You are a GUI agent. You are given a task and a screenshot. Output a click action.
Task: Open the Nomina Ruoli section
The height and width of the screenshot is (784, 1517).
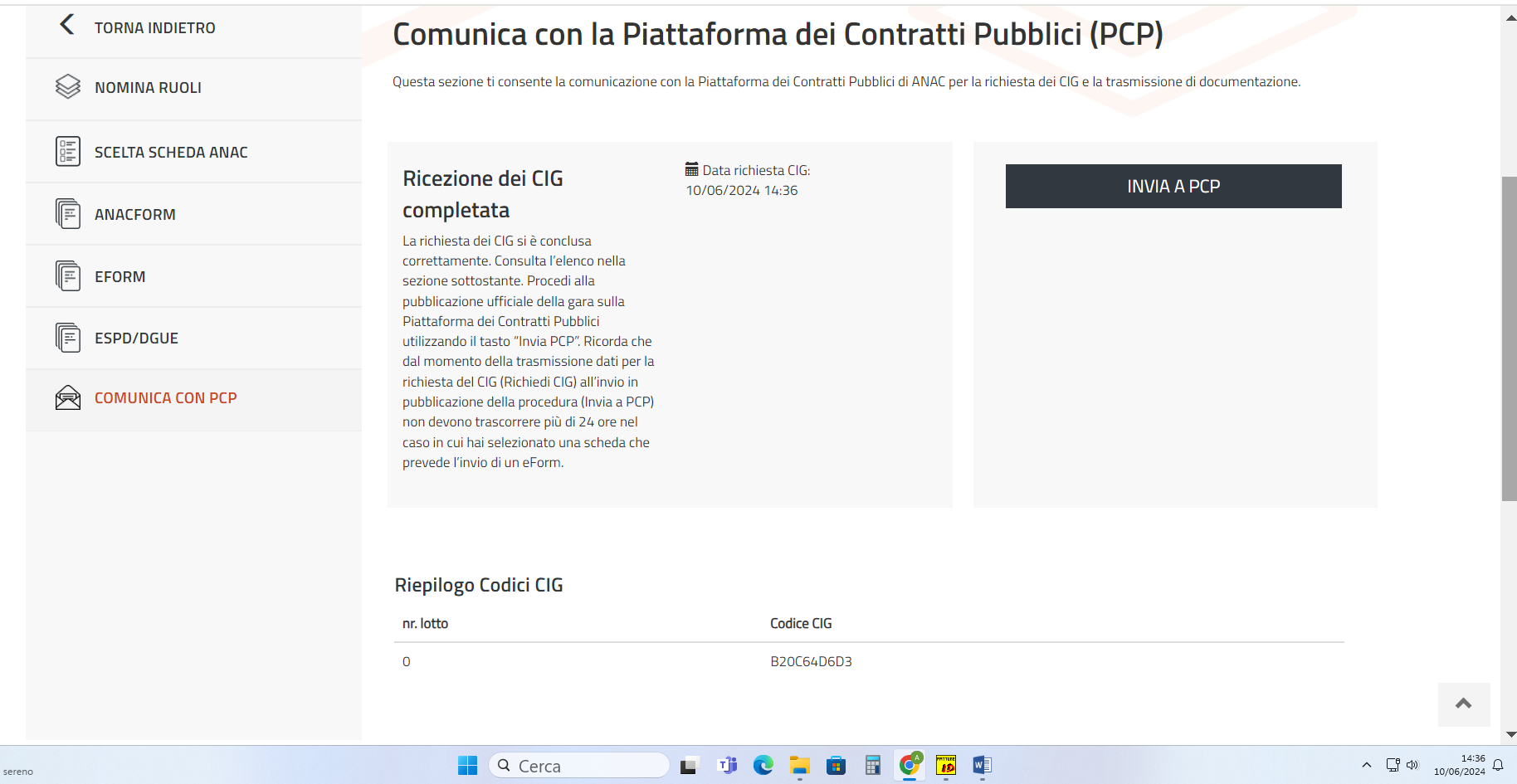tap(148, 88)
